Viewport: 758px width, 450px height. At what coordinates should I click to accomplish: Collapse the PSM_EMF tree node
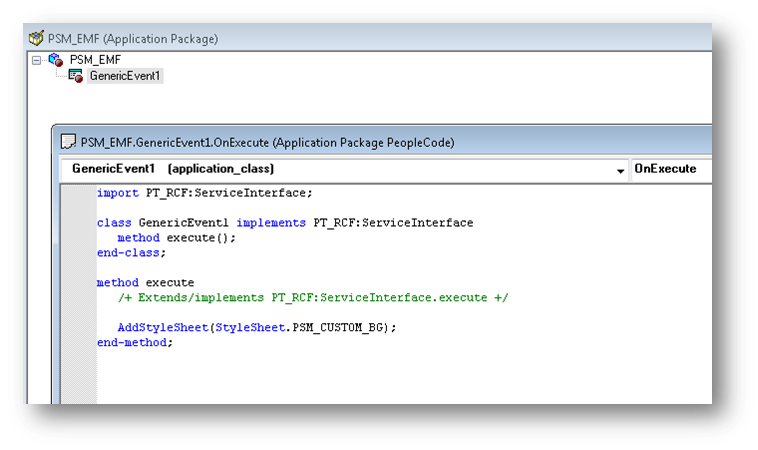tap(36, 60)
